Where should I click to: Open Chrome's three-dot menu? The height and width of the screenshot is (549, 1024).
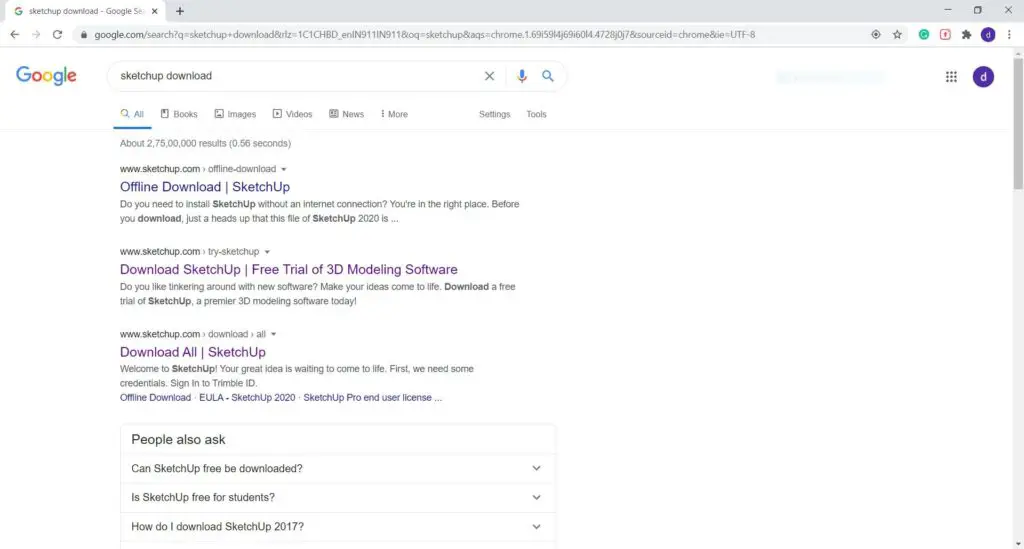point(1009,35)
